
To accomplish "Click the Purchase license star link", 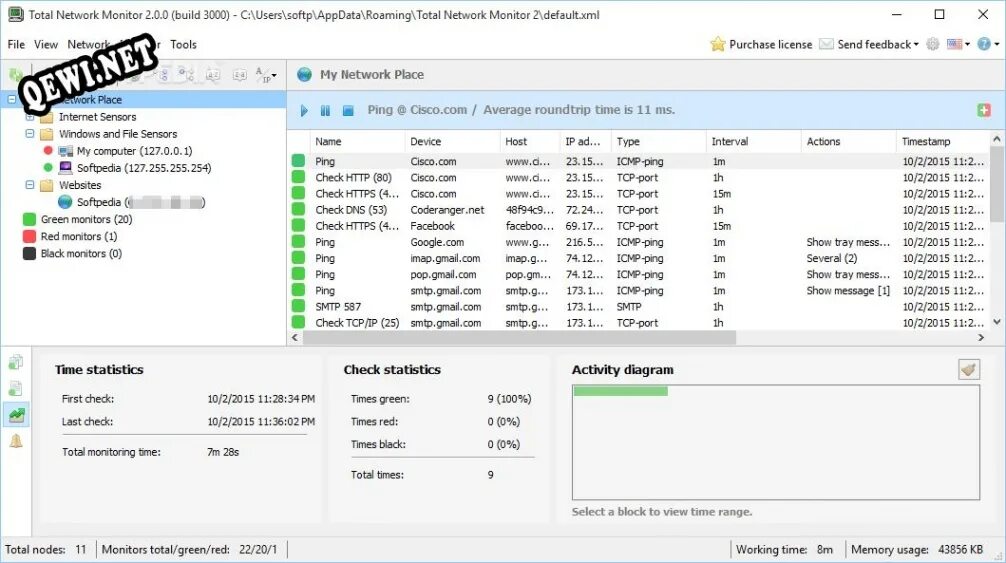I will click(761, 44).
